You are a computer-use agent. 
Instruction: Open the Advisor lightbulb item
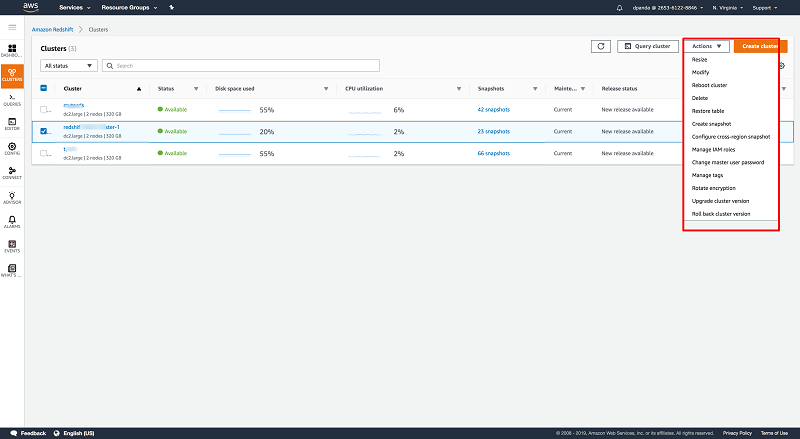coord(12,198)
